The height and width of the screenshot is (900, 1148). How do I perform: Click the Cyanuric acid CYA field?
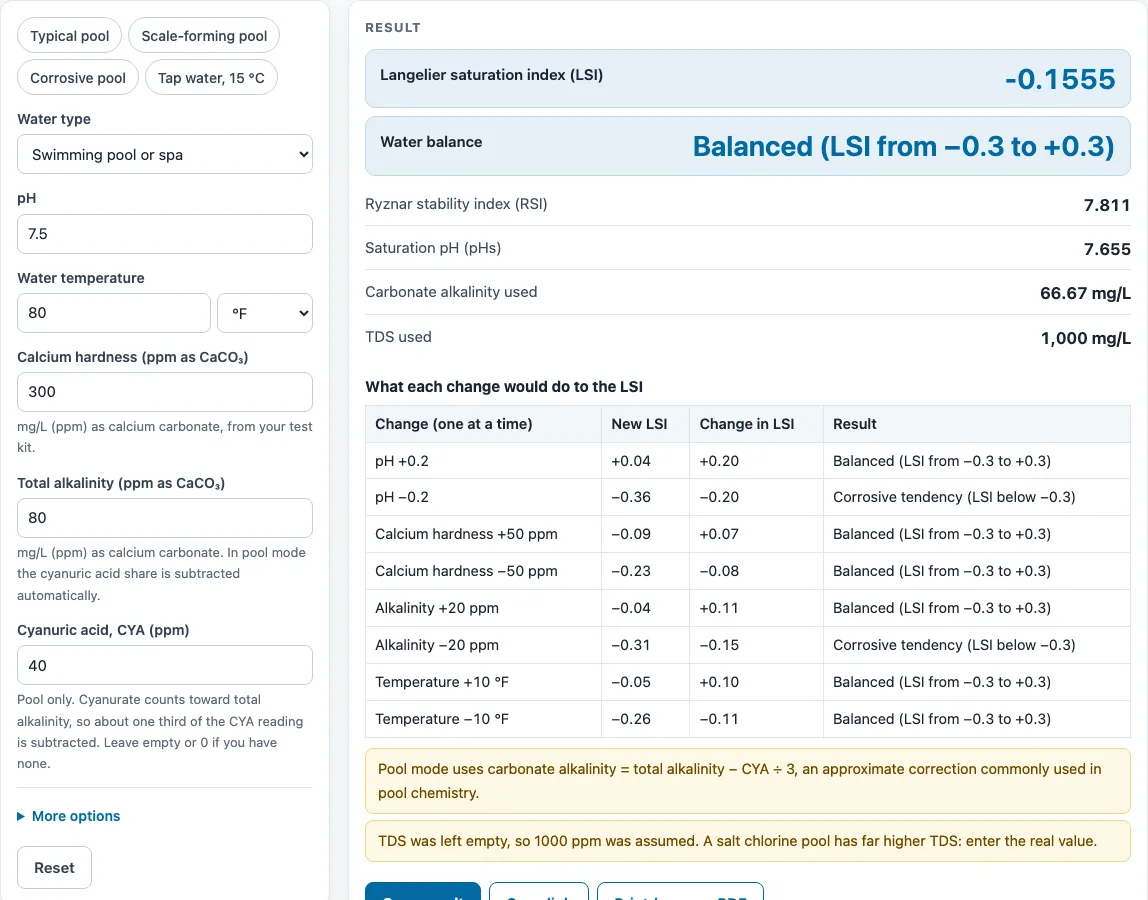(x=165, y=665)
